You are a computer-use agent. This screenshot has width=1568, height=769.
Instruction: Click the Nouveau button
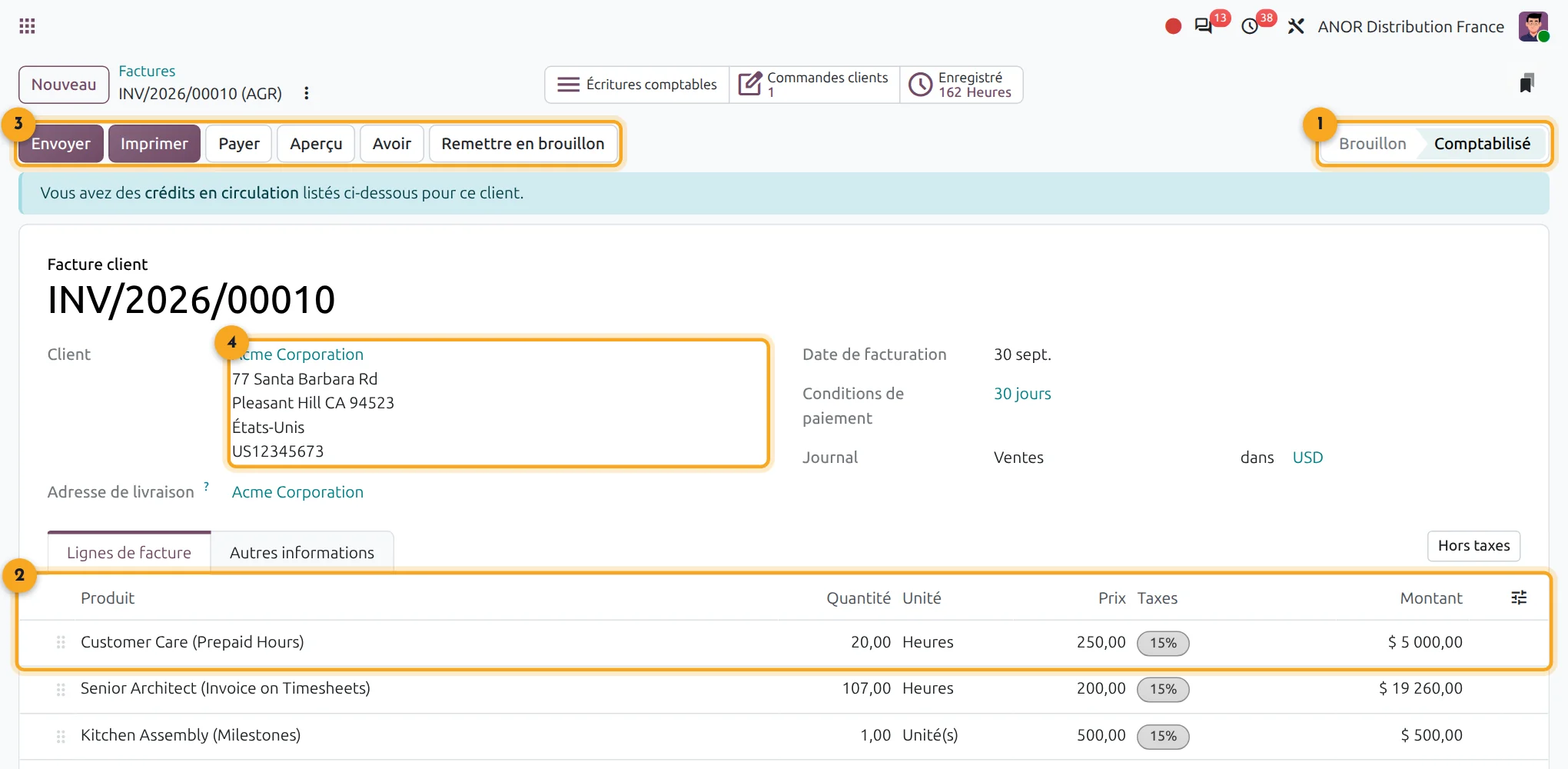tap(64, 85)
